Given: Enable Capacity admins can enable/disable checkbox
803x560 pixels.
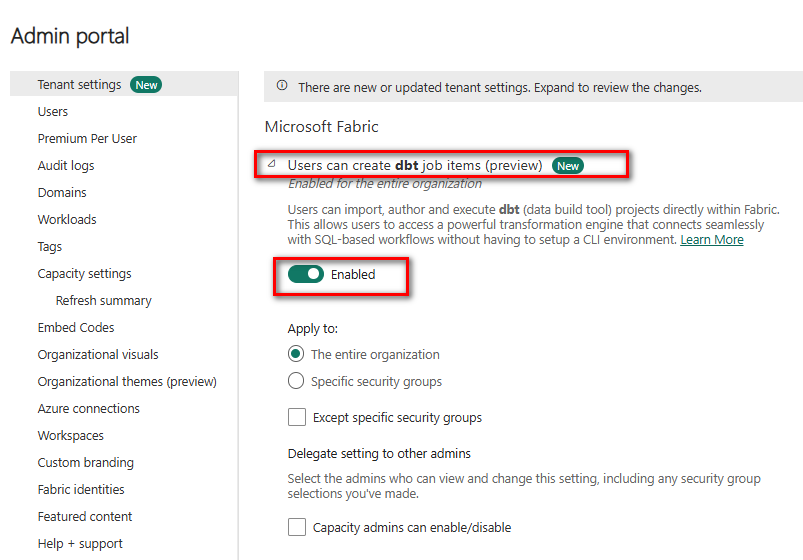Looking at the screenshot, I should coord(297,527).
